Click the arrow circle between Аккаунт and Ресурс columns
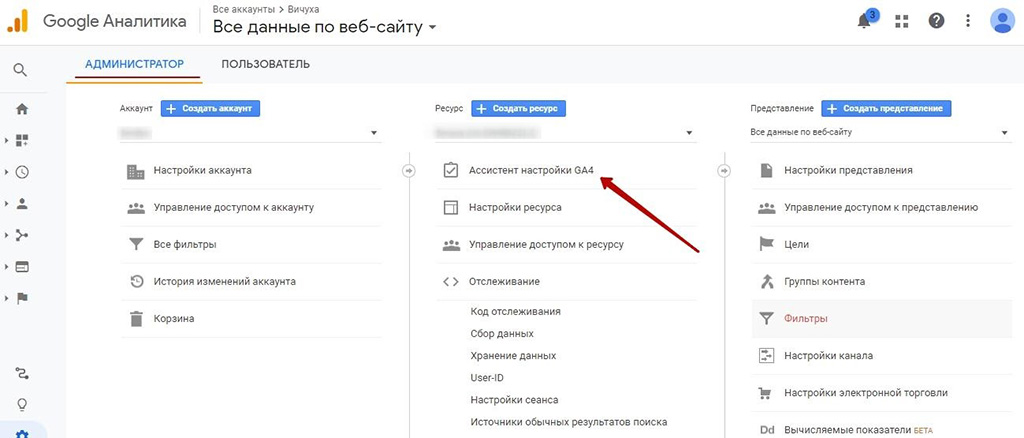1024x438 pixels. point(409,170)
